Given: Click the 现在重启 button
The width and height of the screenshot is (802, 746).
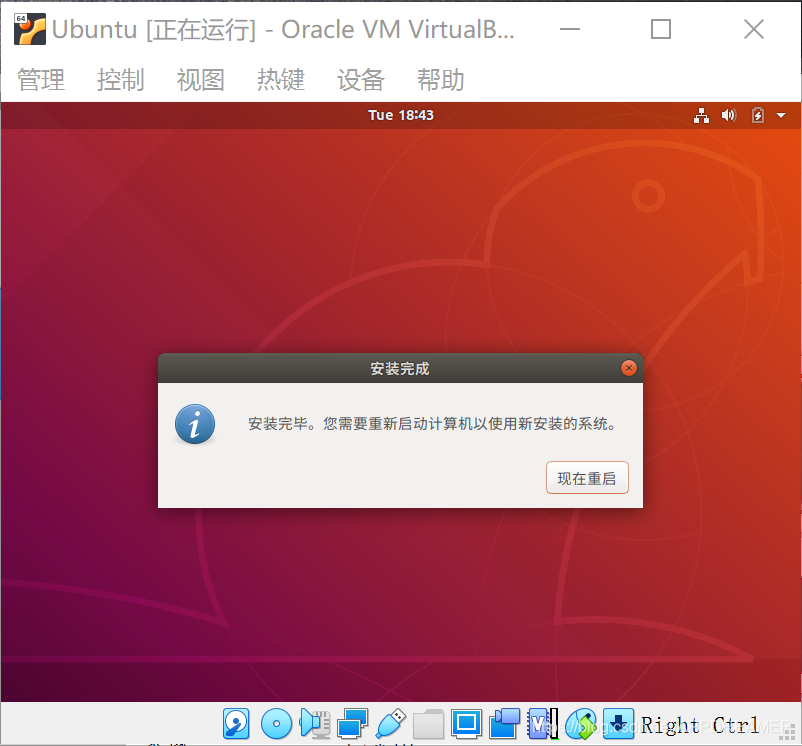Looking at the screenshot, I should 587,478.
